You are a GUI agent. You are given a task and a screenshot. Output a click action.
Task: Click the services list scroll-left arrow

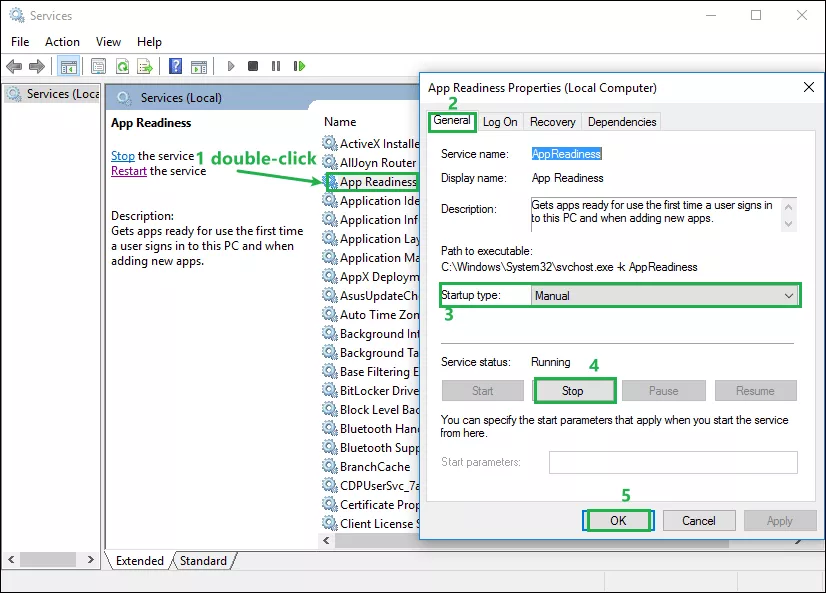pos(326,540)
